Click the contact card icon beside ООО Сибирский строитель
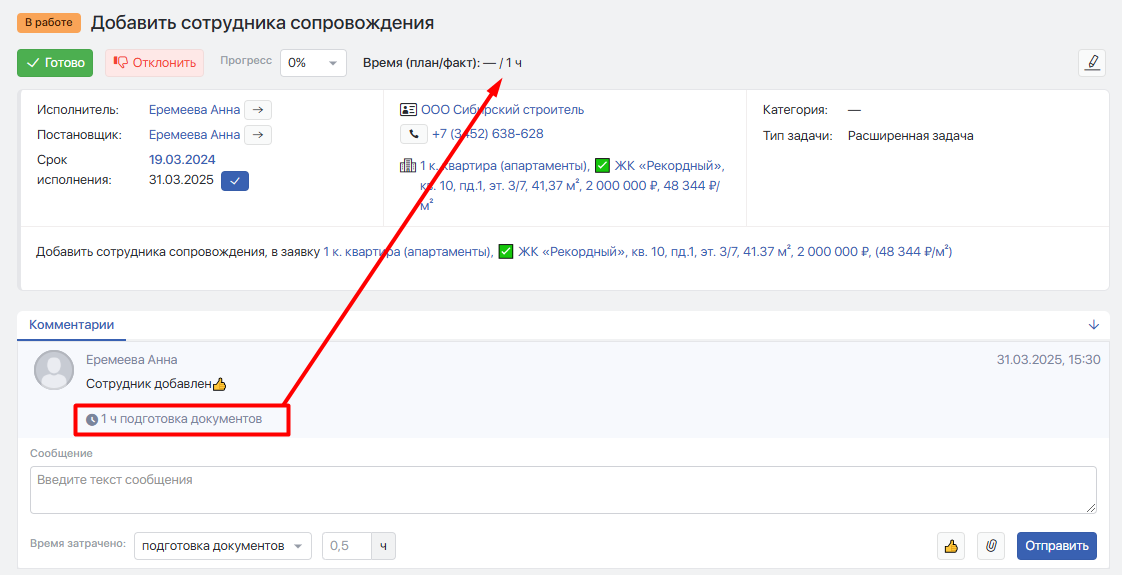Screen dimensions: 1122x575 coord(408,110)
